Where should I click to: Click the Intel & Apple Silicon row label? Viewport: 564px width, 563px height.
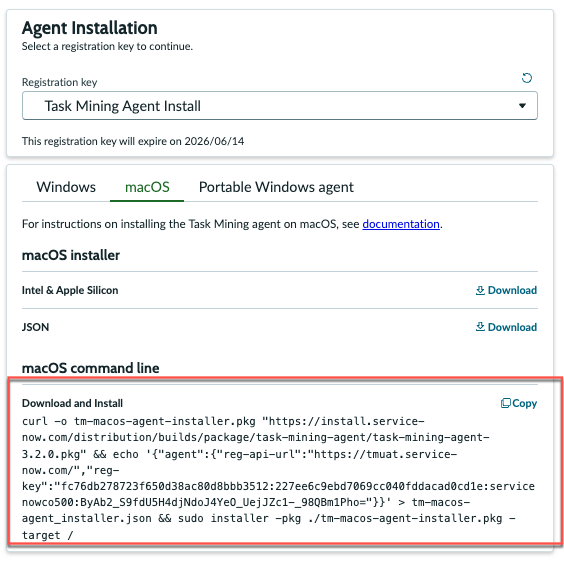pyautogui.click(x=70, y=290)
